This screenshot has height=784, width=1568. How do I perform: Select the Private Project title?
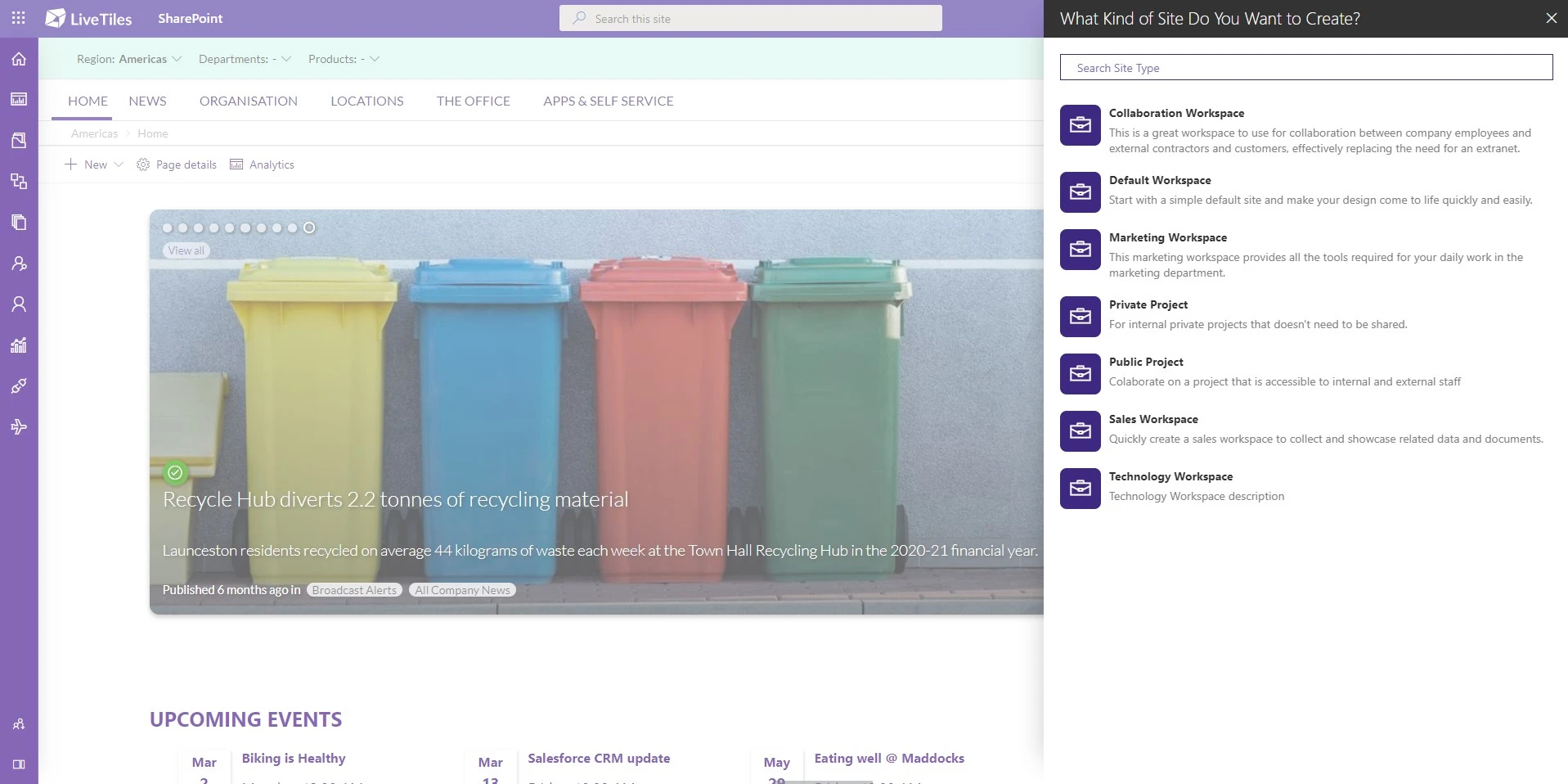(1148, 304)
